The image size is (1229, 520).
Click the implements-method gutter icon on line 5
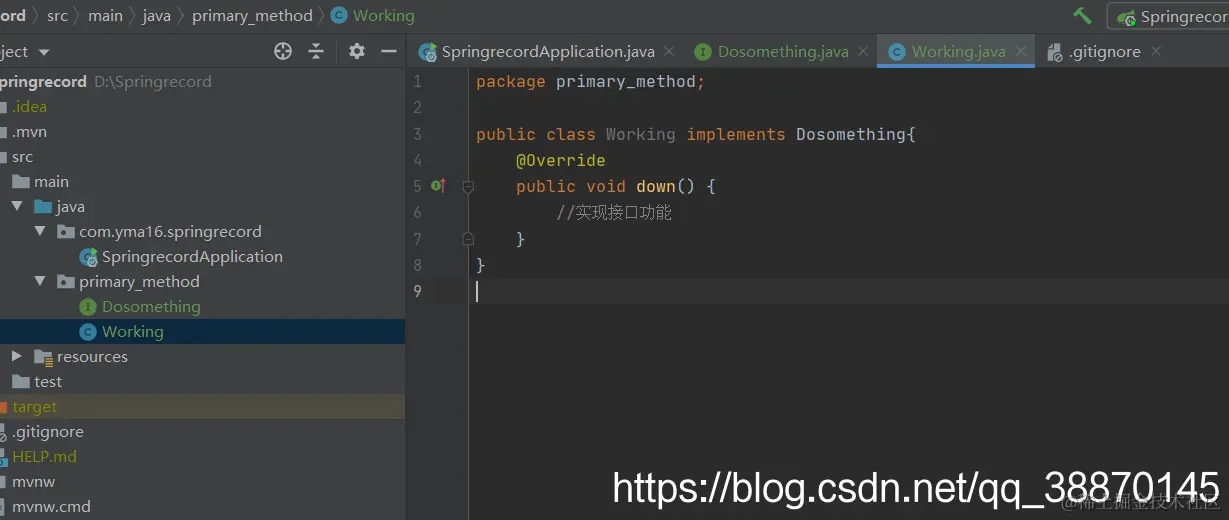tap(438, 186)
